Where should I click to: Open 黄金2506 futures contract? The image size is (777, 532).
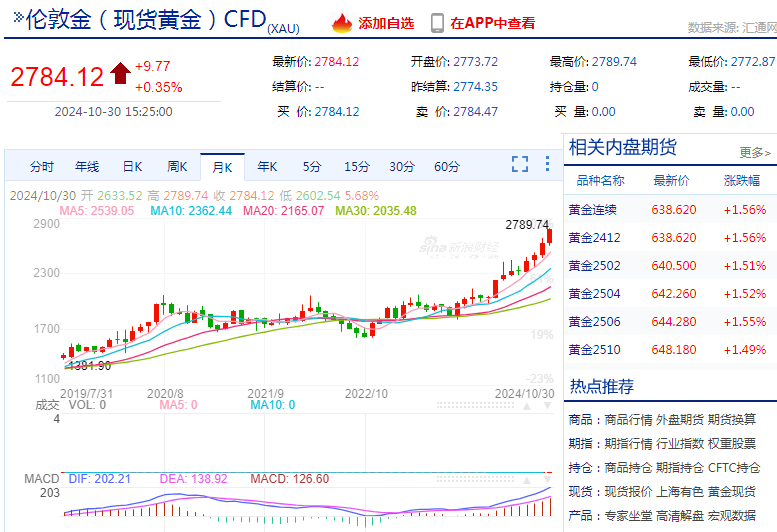click(x=670, y=322)
